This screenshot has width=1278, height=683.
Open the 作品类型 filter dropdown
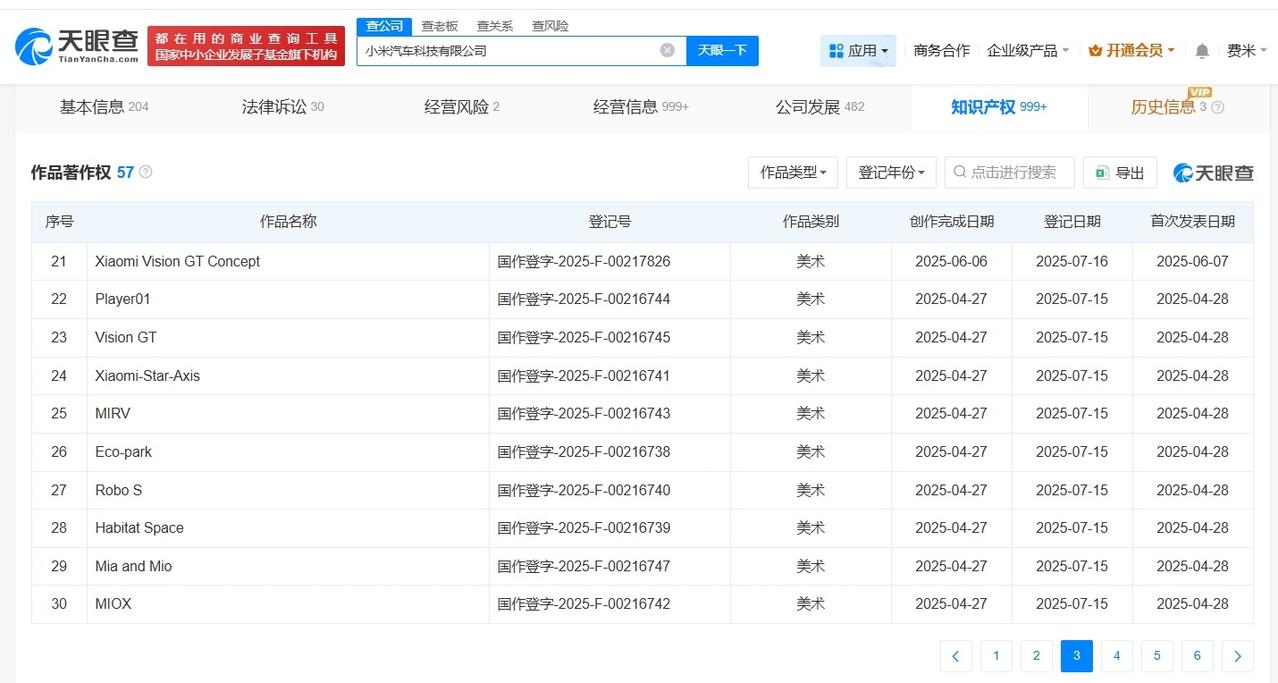(792, 172)
